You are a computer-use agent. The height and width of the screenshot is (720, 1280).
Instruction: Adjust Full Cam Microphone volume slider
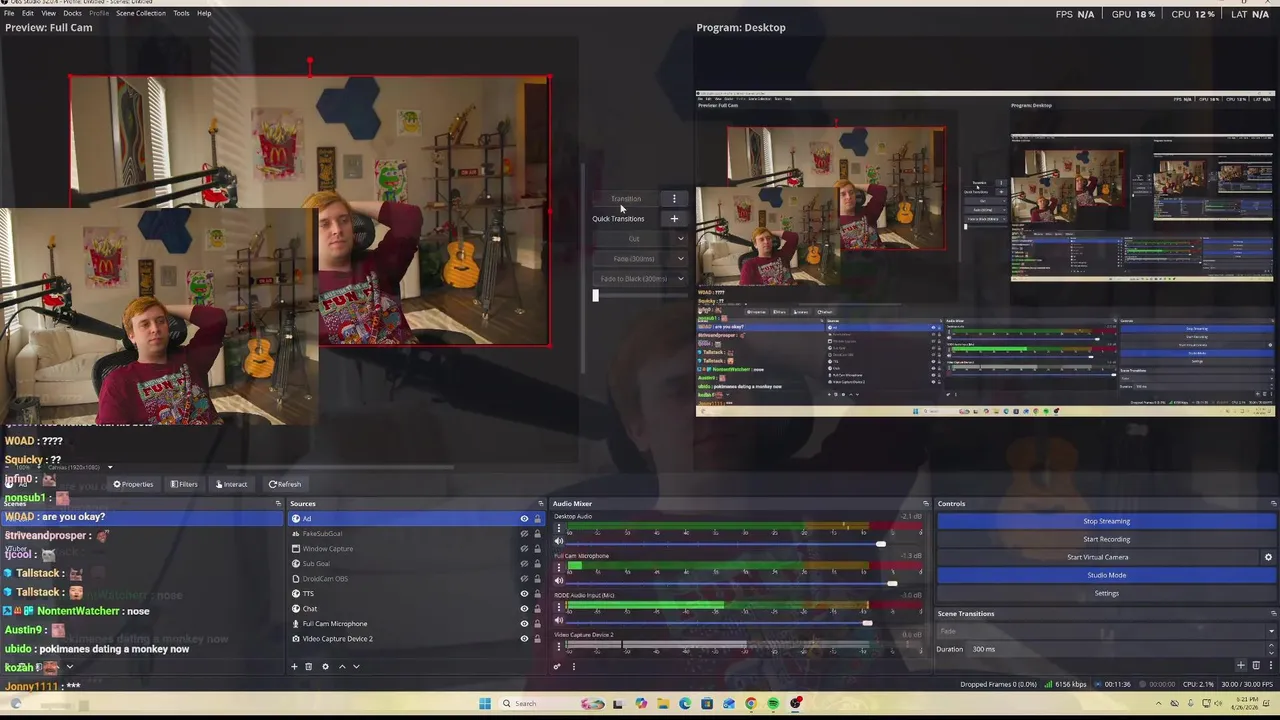891,583
